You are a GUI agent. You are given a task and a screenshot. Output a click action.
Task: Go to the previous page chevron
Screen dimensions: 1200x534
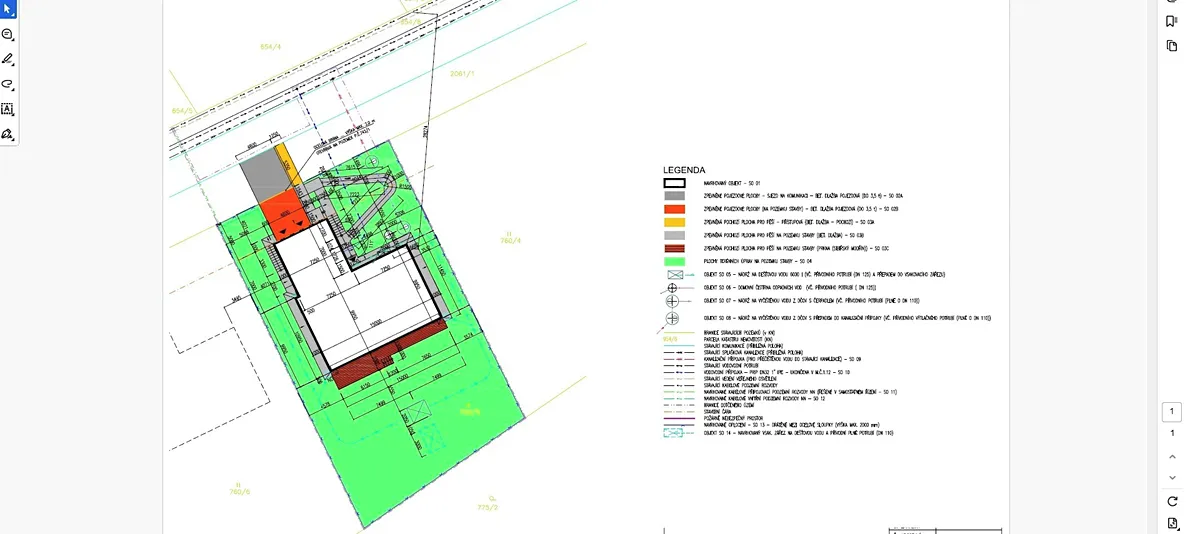click(x=1172, y=456)
